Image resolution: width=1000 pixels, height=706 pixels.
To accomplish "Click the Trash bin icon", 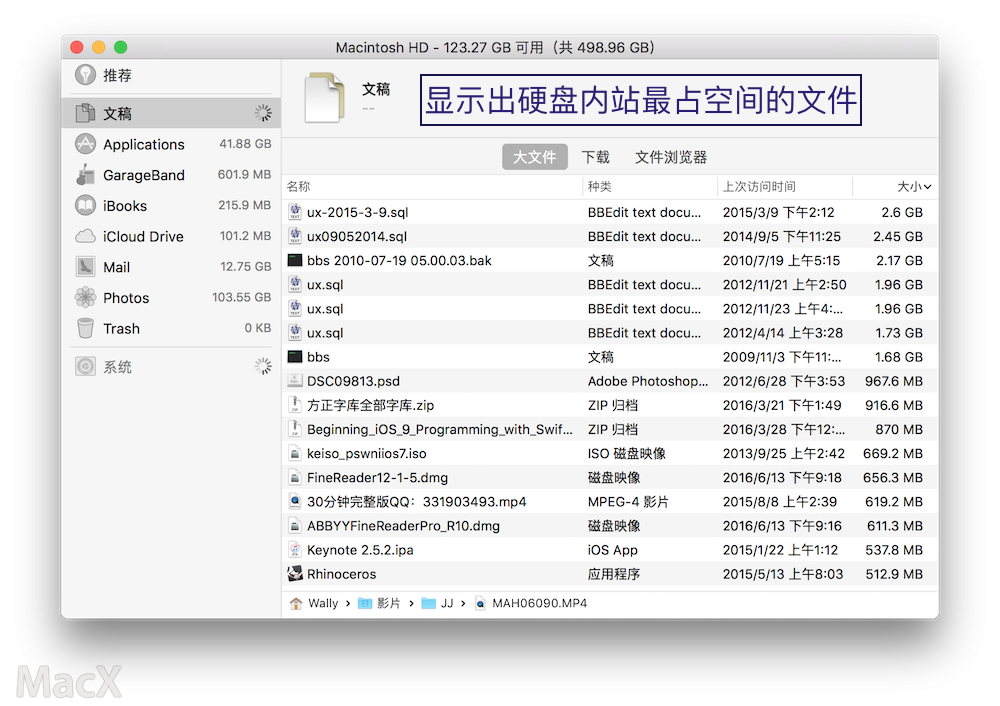I will coord(85,328).
